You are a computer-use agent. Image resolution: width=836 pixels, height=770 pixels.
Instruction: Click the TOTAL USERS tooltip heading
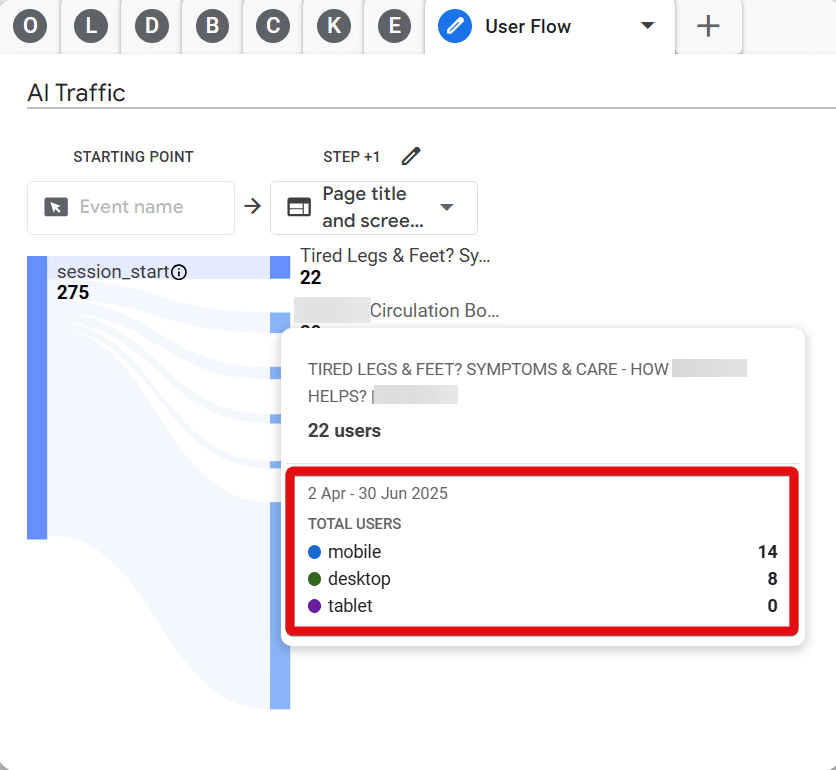[x=355, y=524]
